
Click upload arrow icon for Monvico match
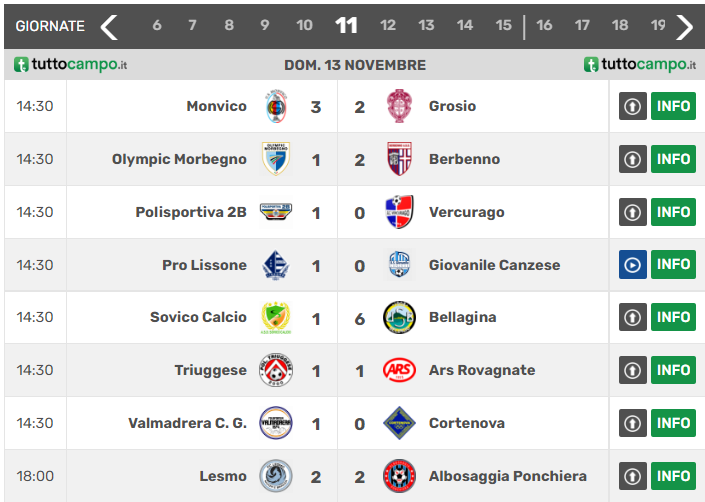point(632,106)
